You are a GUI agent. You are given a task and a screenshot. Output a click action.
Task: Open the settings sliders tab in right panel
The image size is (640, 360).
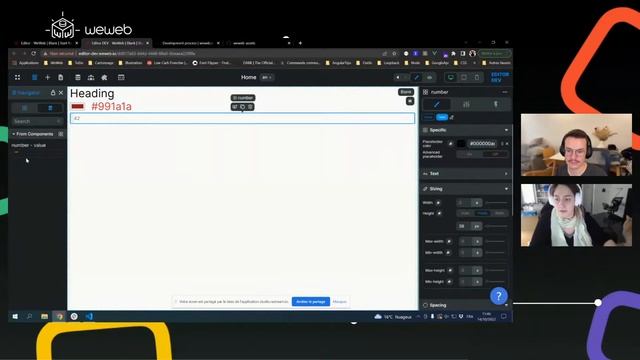coord(466,104)
